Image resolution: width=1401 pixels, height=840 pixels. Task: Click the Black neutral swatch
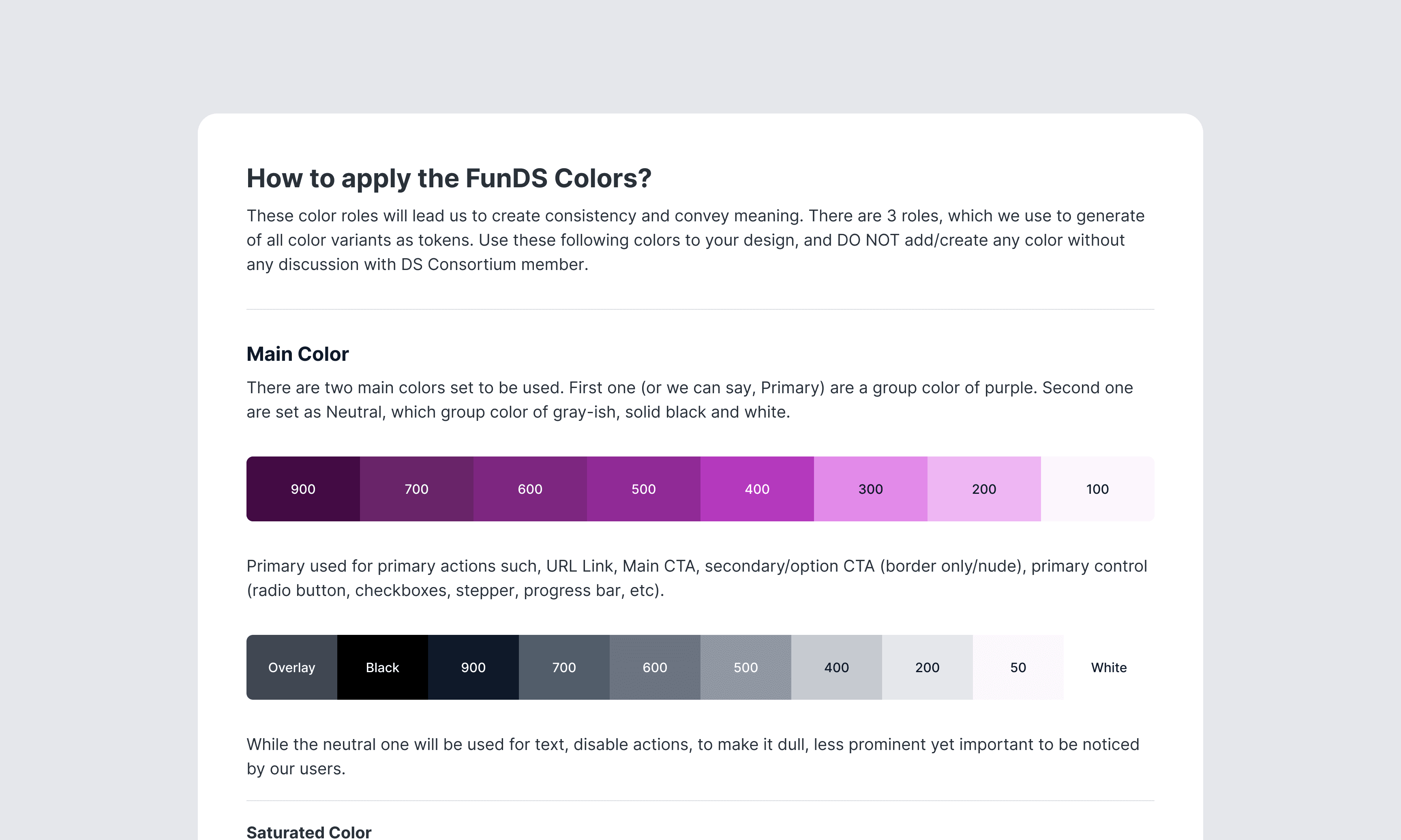pos(383,667)
